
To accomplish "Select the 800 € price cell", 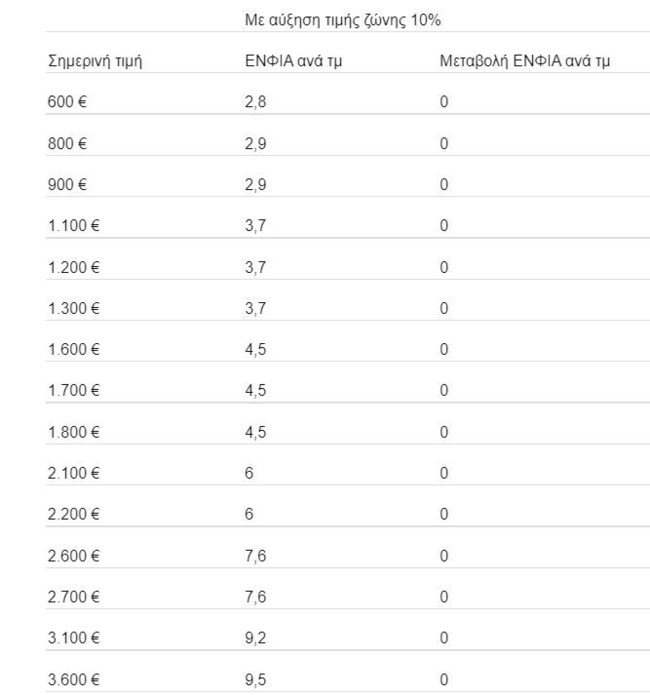I will click(68, 144).
